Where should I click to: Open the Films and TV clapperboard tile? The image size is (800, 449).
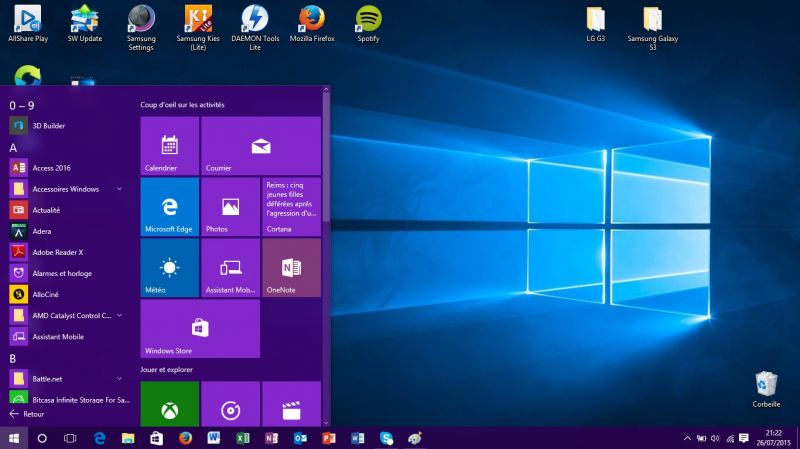[291, 404]
